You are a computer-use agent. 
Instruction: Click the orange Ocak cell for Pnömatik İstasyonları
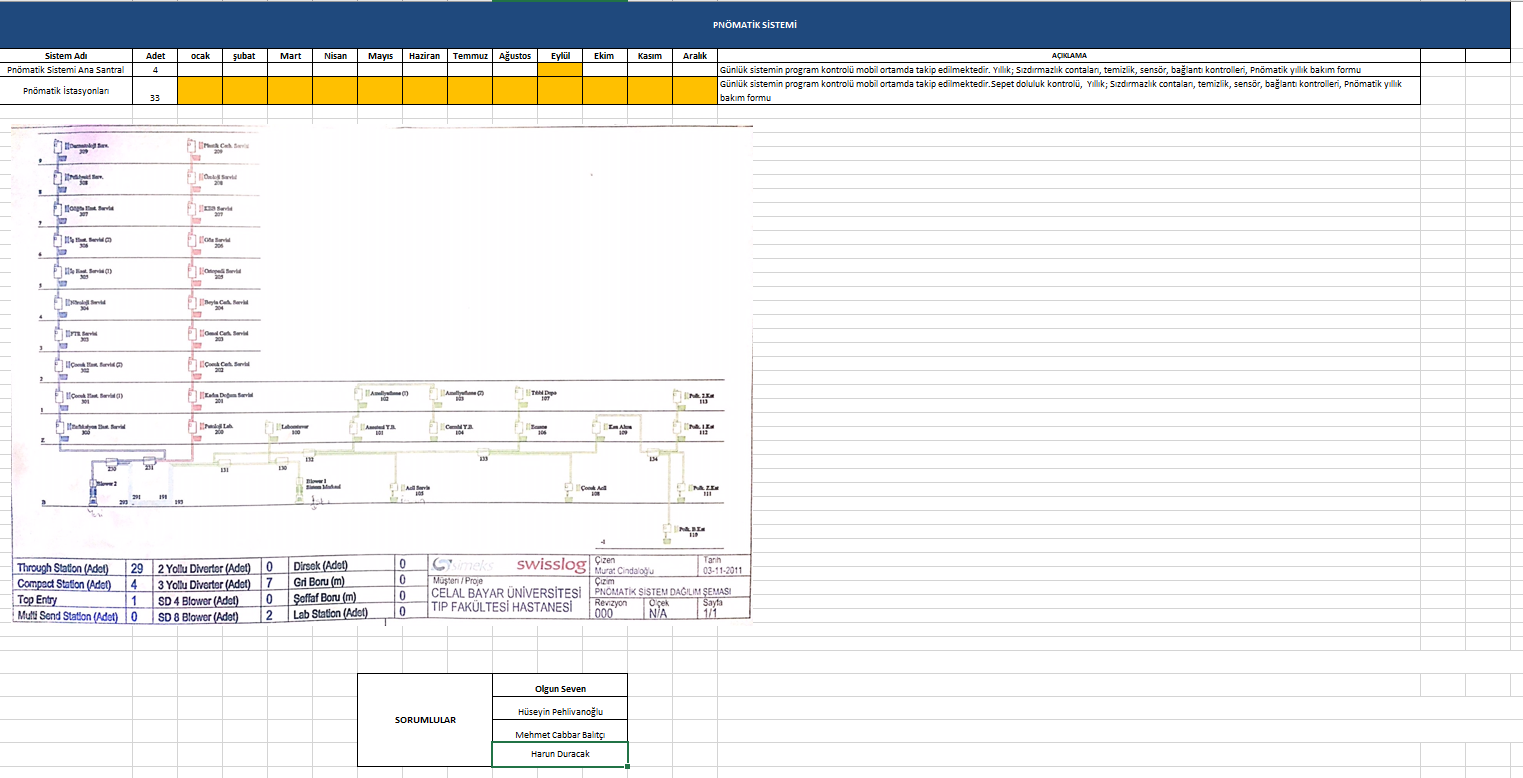tap(200, 91)
